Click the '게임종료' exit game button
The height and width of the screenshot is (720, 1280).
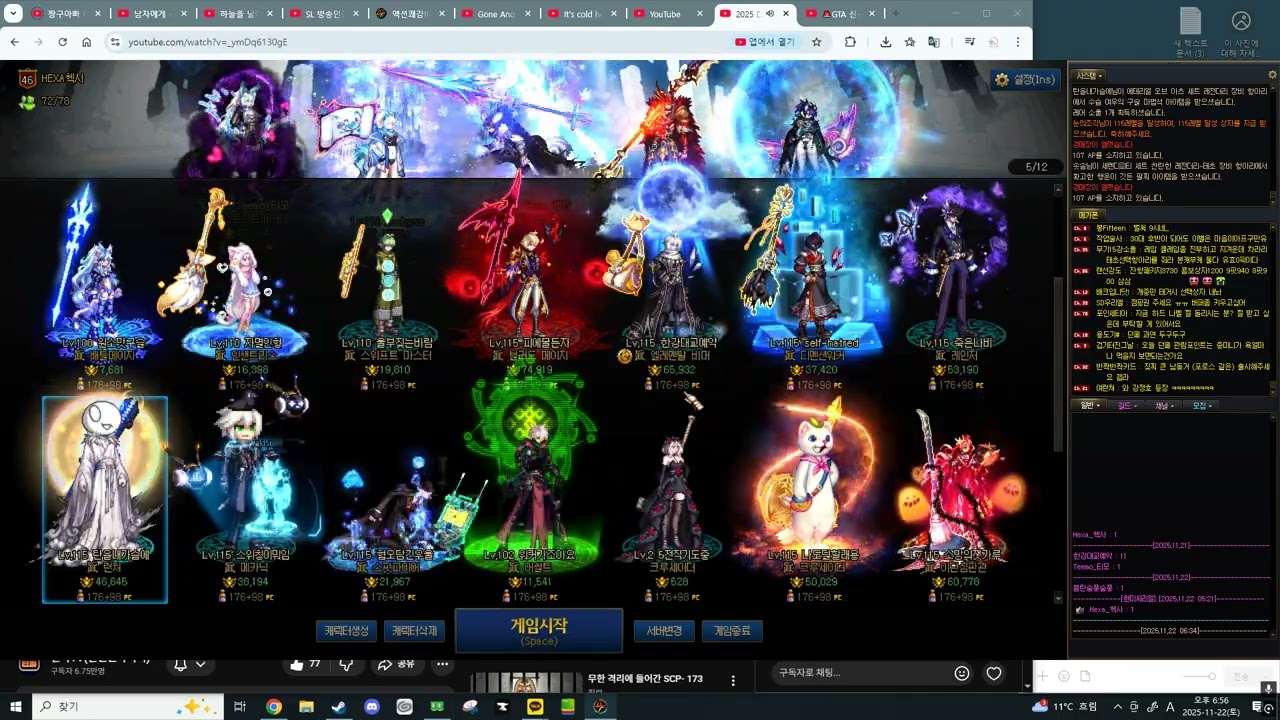[x=732, y=631]
